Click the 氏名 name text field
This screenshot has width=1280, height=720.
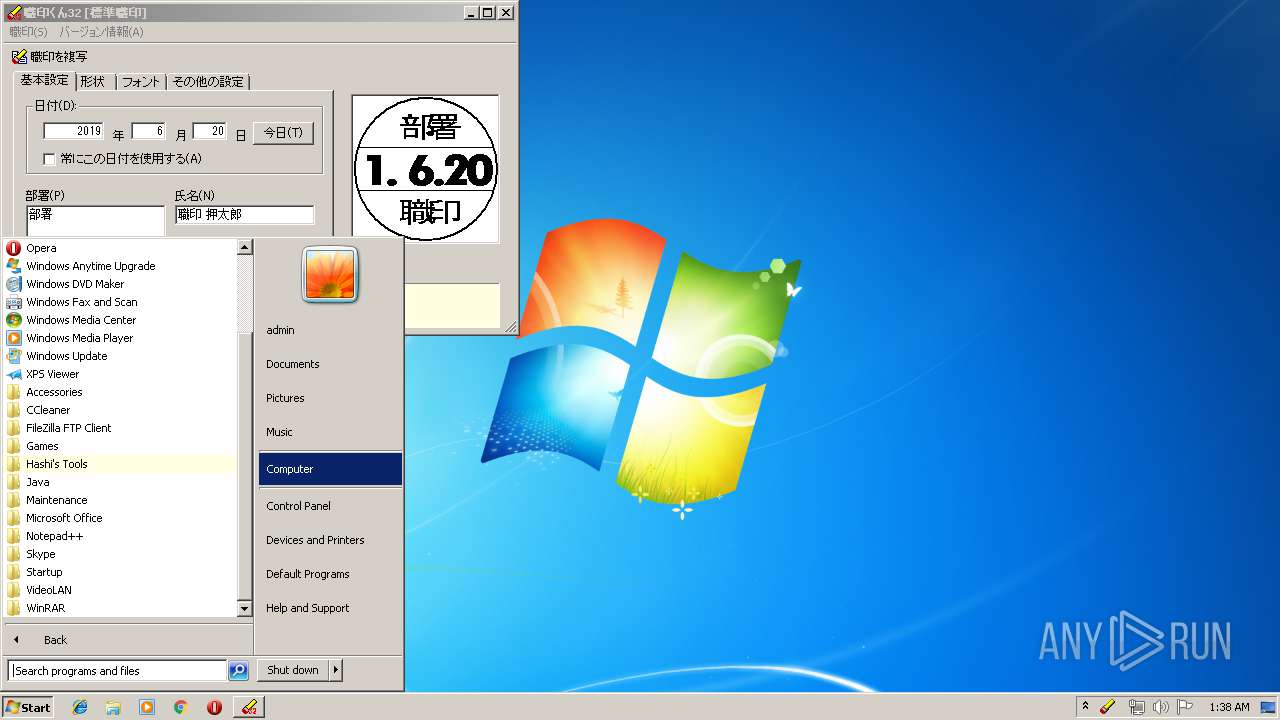244,215
